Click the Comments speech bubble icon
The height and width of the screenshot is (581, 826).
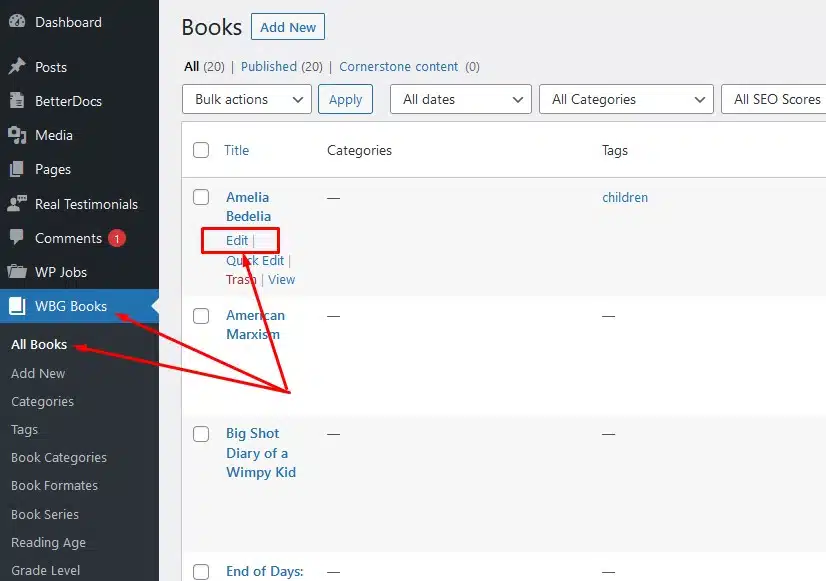pos(17,237)
